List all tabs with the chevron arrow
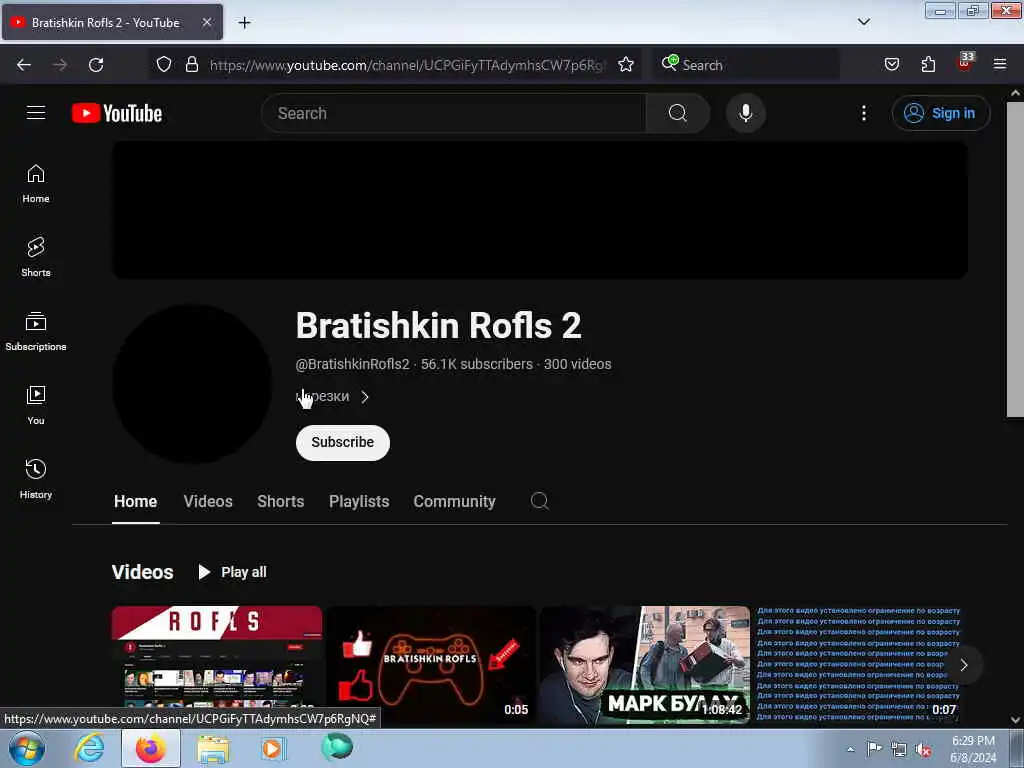 pyautogui.click(x=864, y=22)
